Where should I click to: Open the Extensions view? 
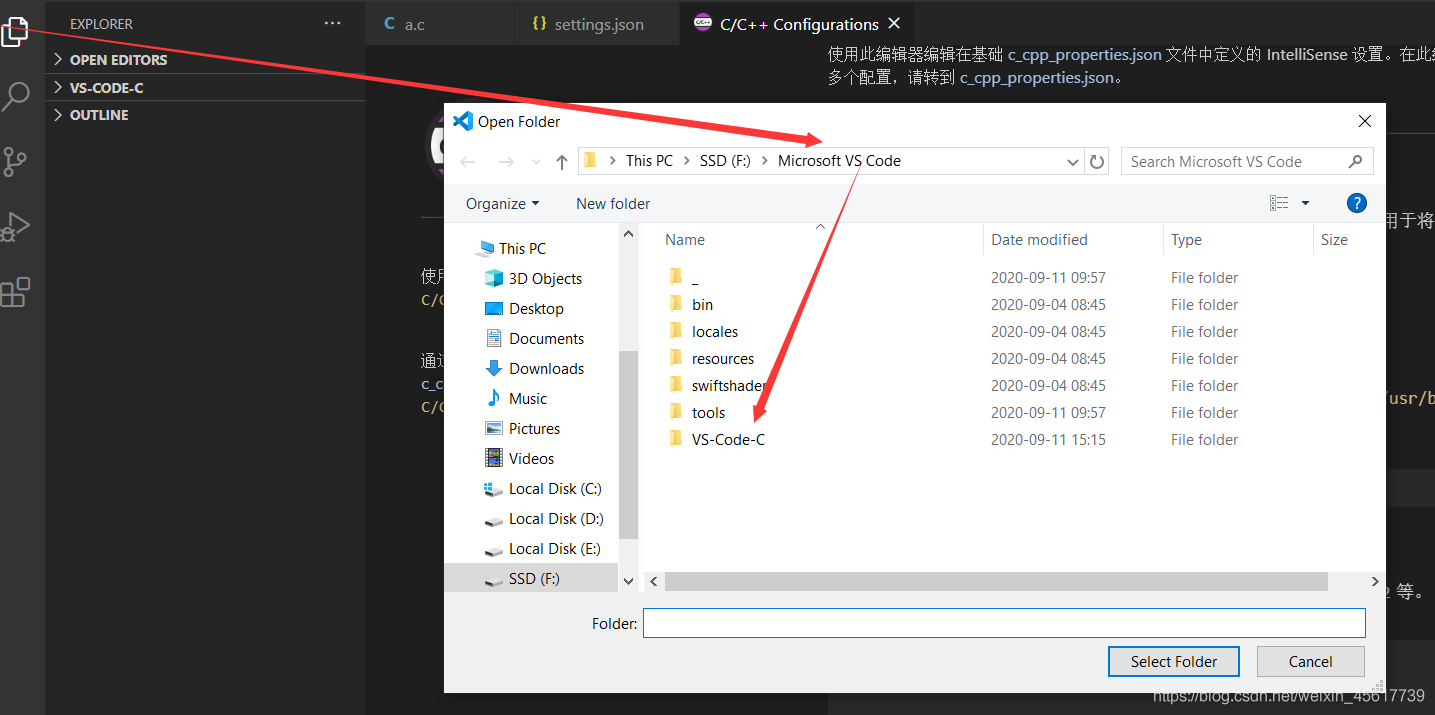tap(15, 292)
